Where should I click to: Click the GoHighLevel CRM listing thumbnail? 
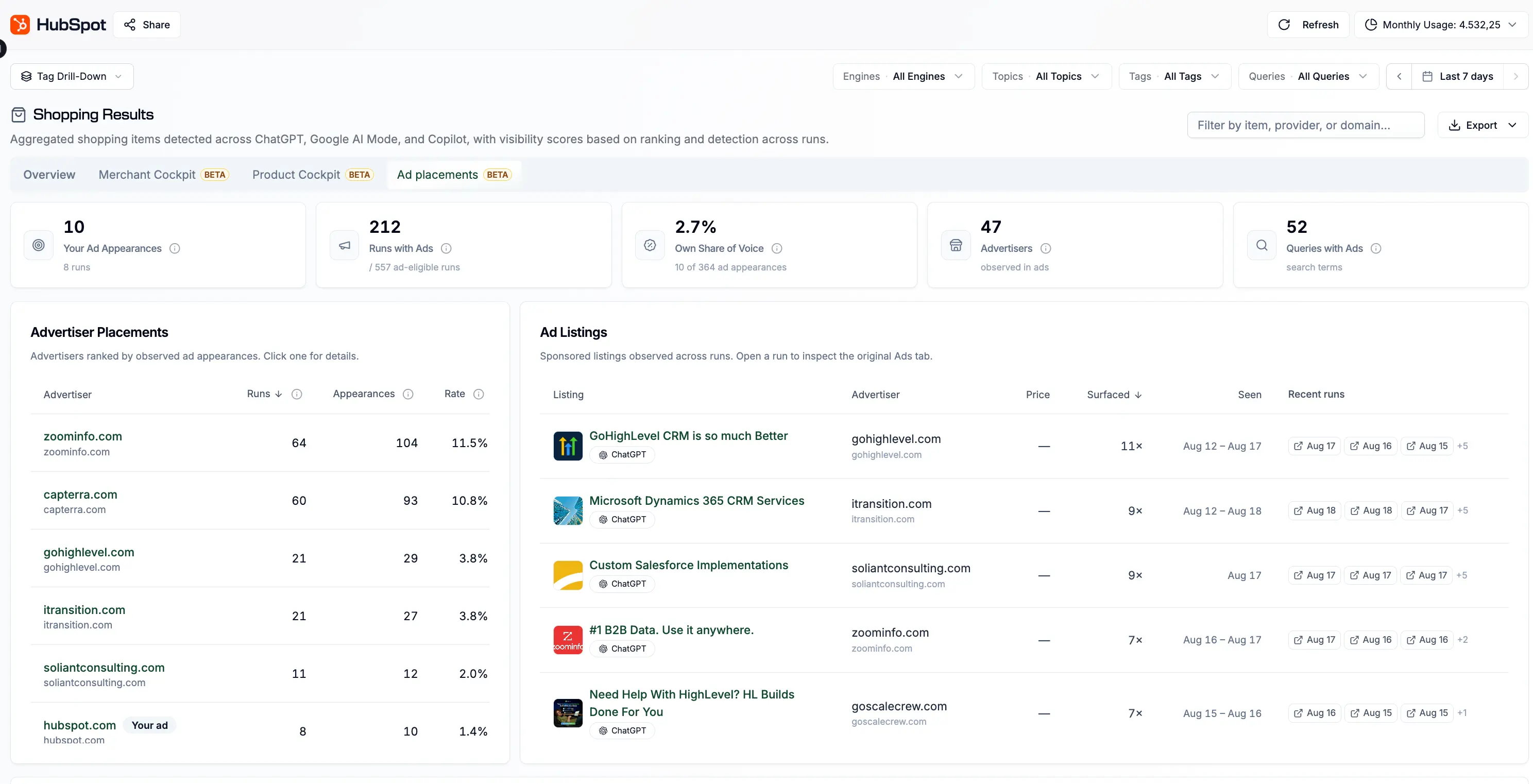(568, 446)
